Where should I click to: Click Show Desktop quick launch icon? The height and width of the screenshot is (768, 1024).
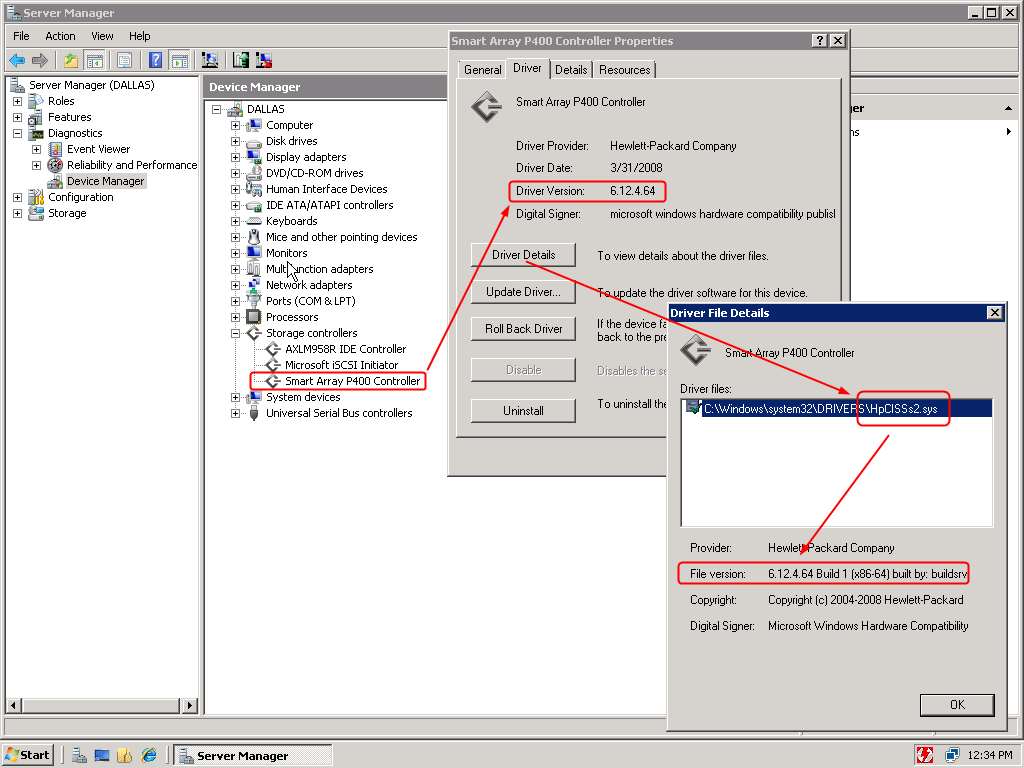[102, 756]
